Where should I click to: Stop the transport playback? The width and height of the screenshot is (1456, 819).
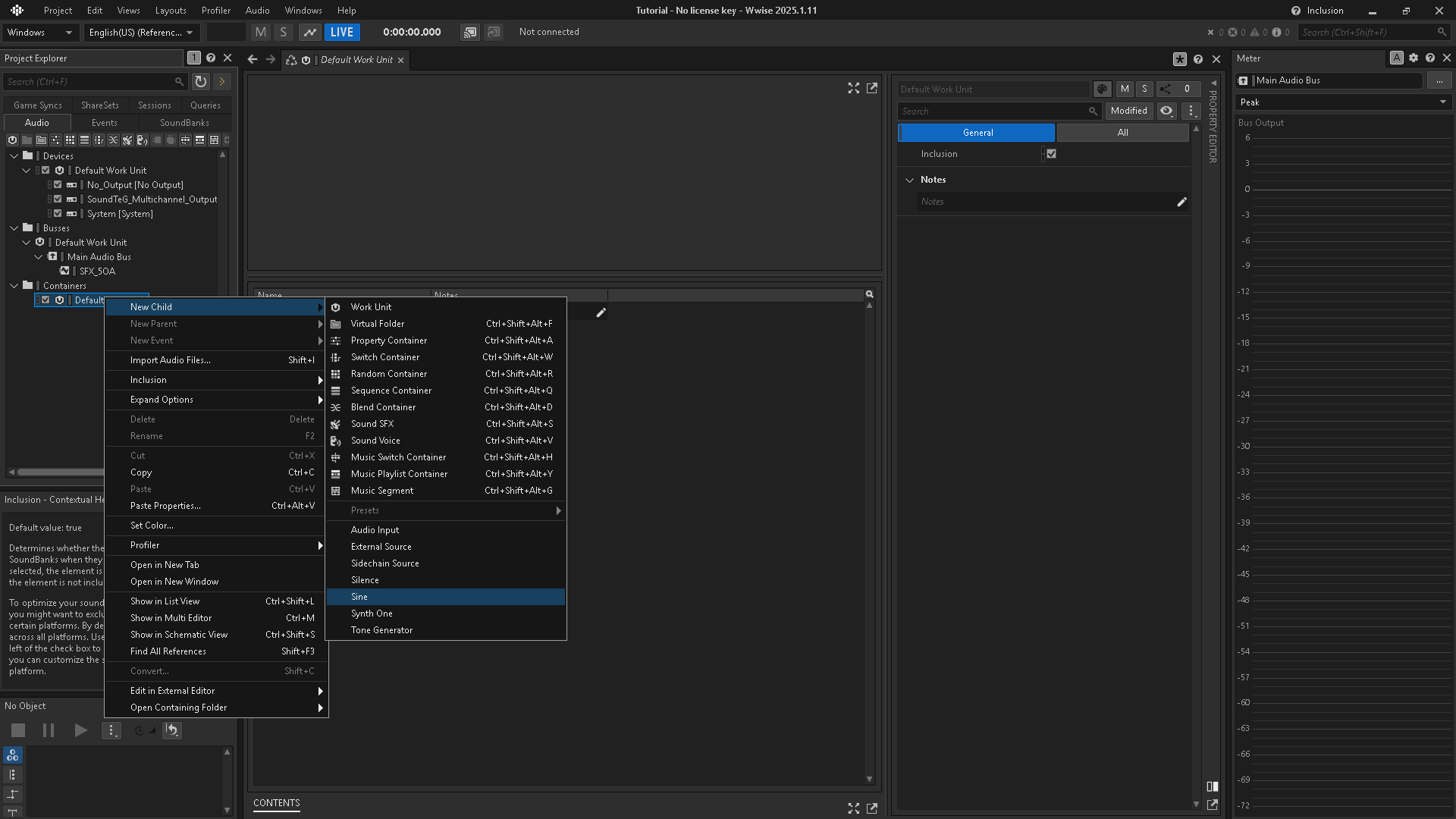tap(18, 730)
